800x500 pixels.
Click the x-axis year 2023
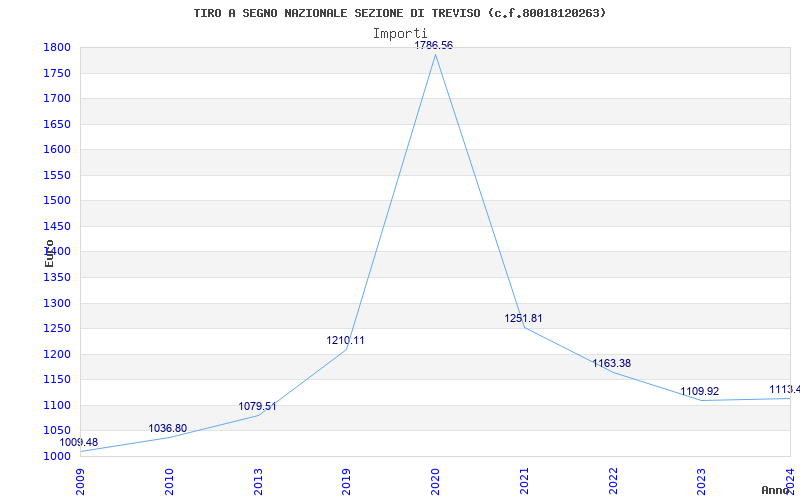point(702,481)
